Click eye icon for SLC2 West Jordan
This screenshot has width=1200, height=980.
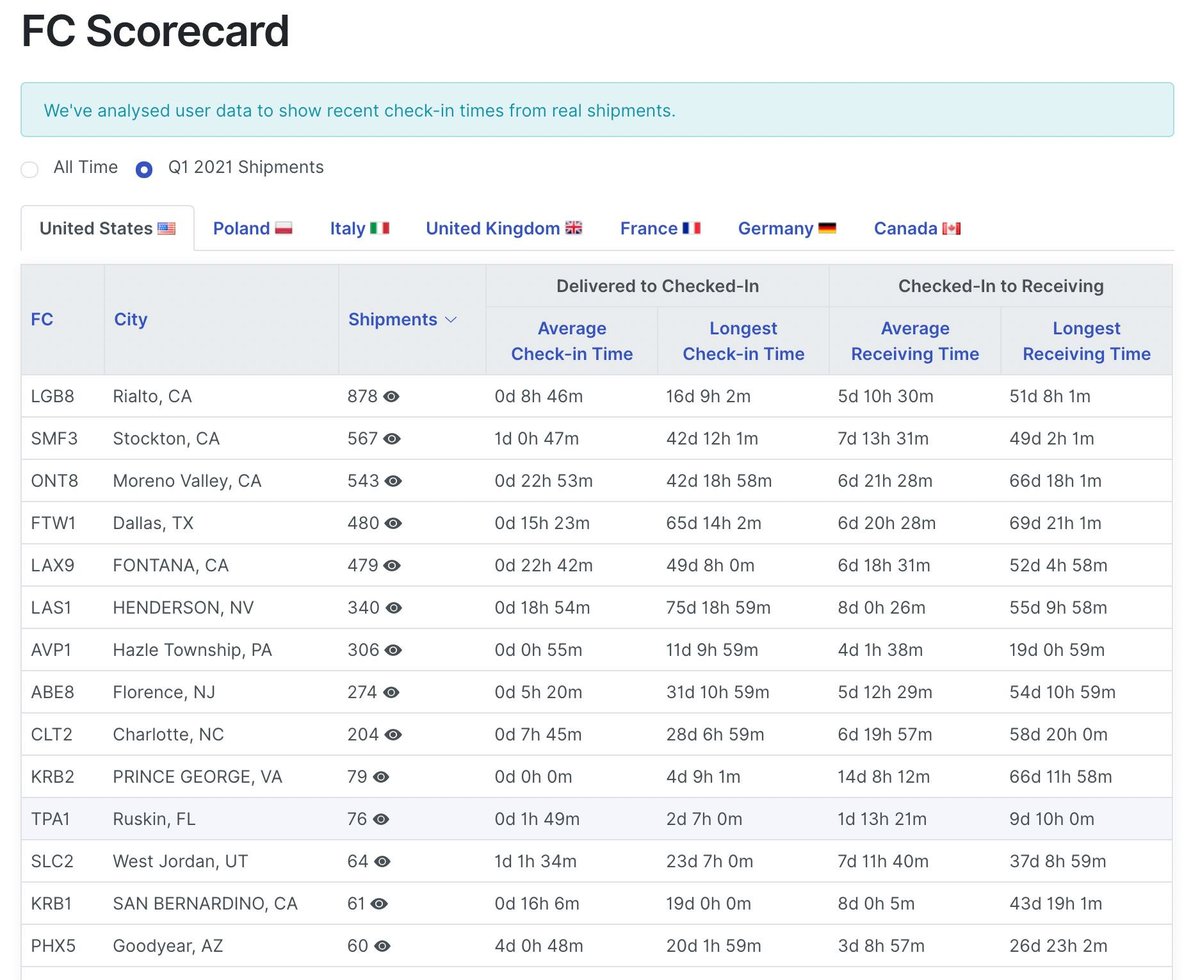click(x=382, y=861)
